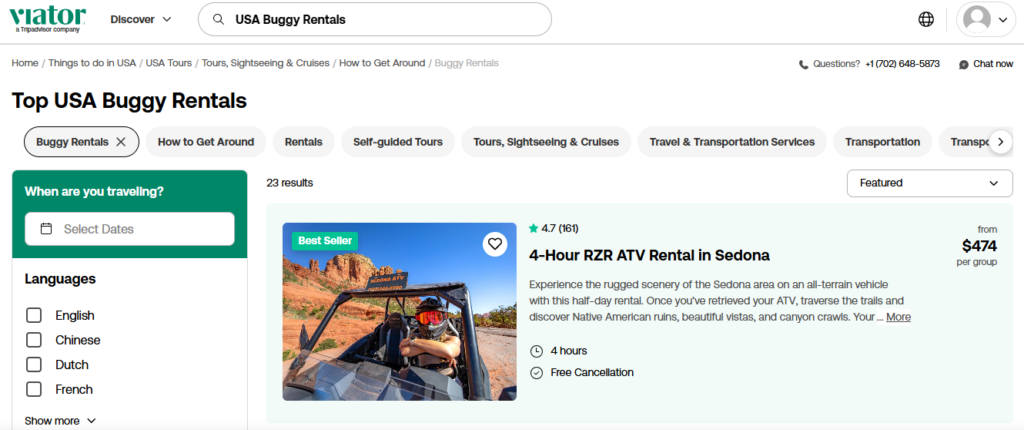Select Tours, Sightseeing & Cruises chip
Screen dimensions: 1024x430
(546, 142)
